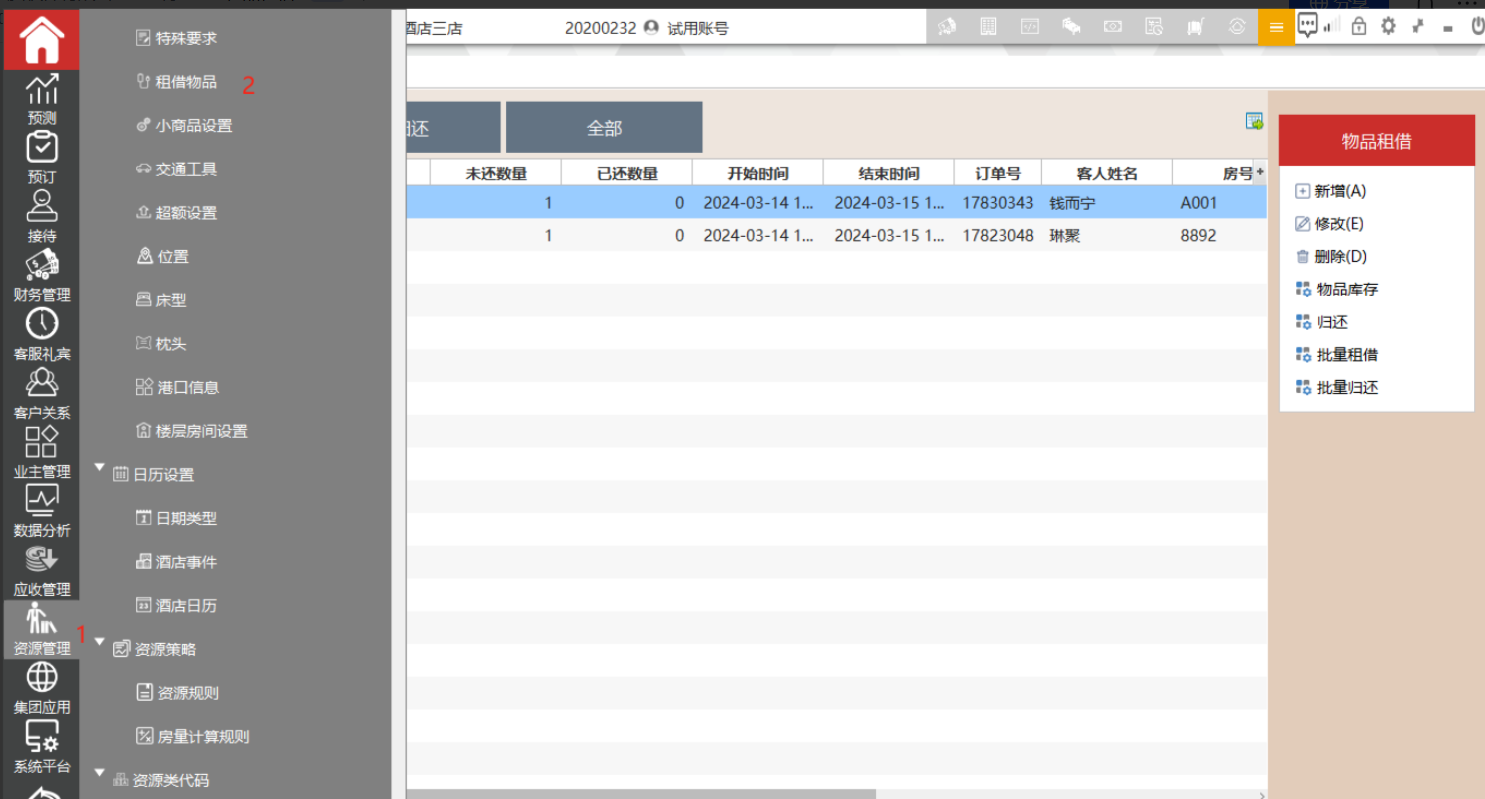Click the luggage cart toolbar icon
The image size is (1485, 799).
coord(1195,27)
